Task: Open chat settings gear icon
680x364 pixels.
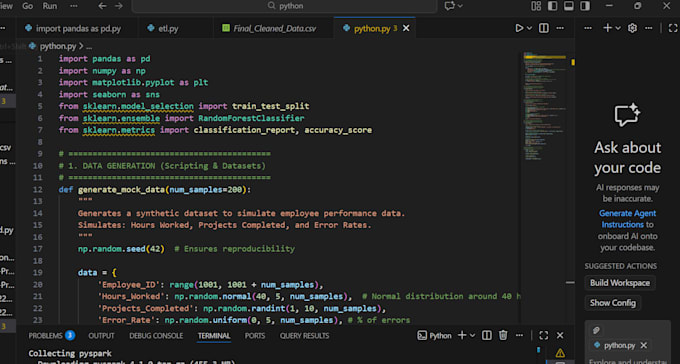Action: pyautogui.click(x=633, y=28)
